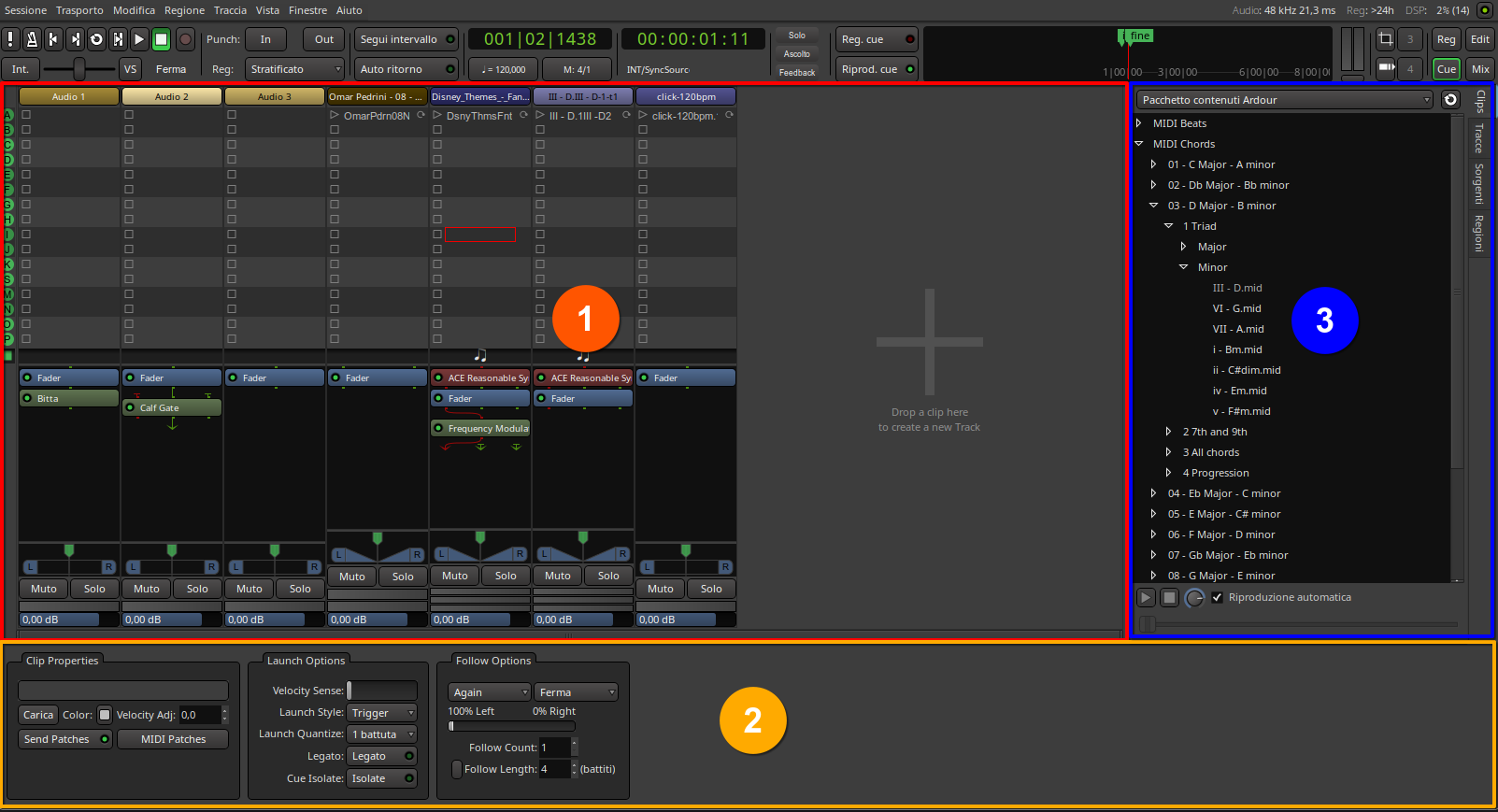Viewport: 1498px width, 812px height.
Task: Click the panic exclamation mark icon
Action: 10,39
